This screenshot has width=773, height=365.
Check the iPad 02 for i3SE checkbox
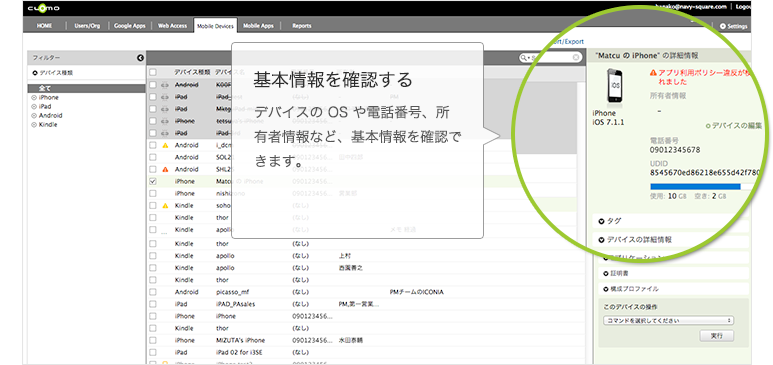153,353
